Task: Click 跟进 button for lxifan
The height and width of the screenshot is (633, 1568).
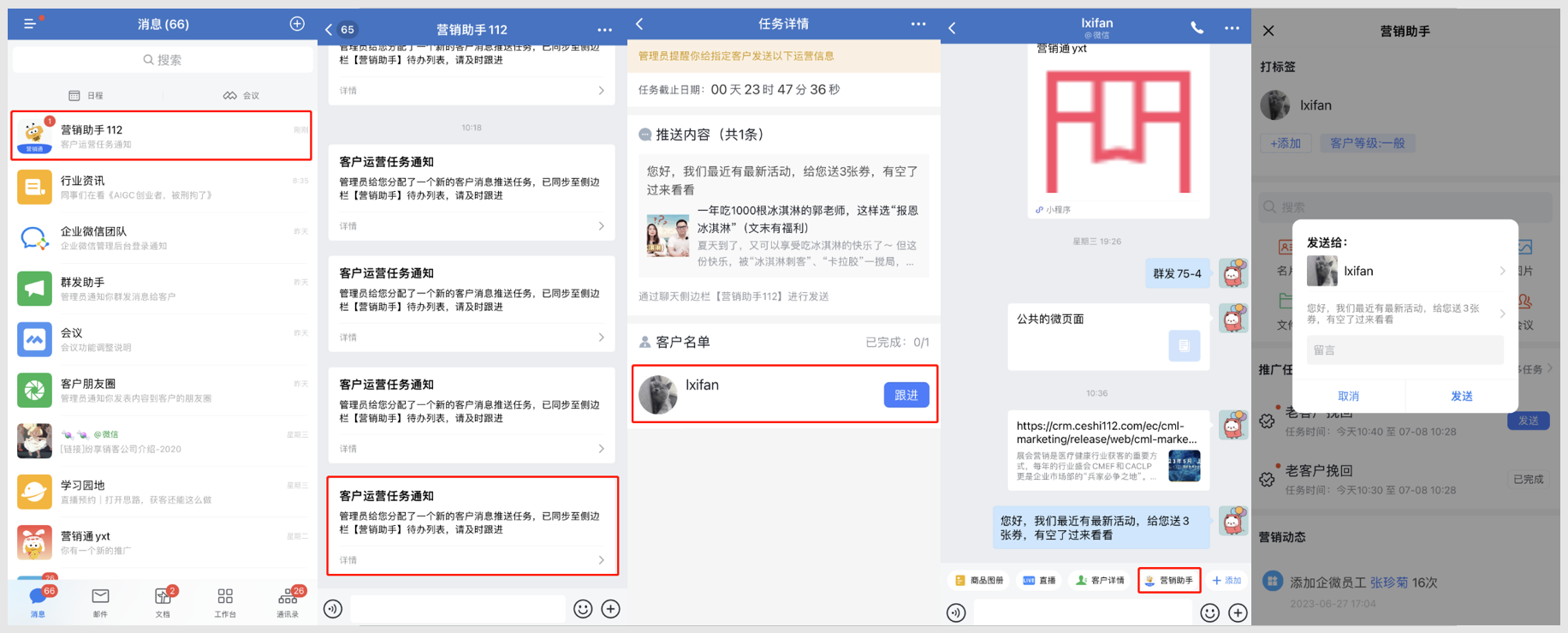Action: pyautogui.click(x=906, y=395)
